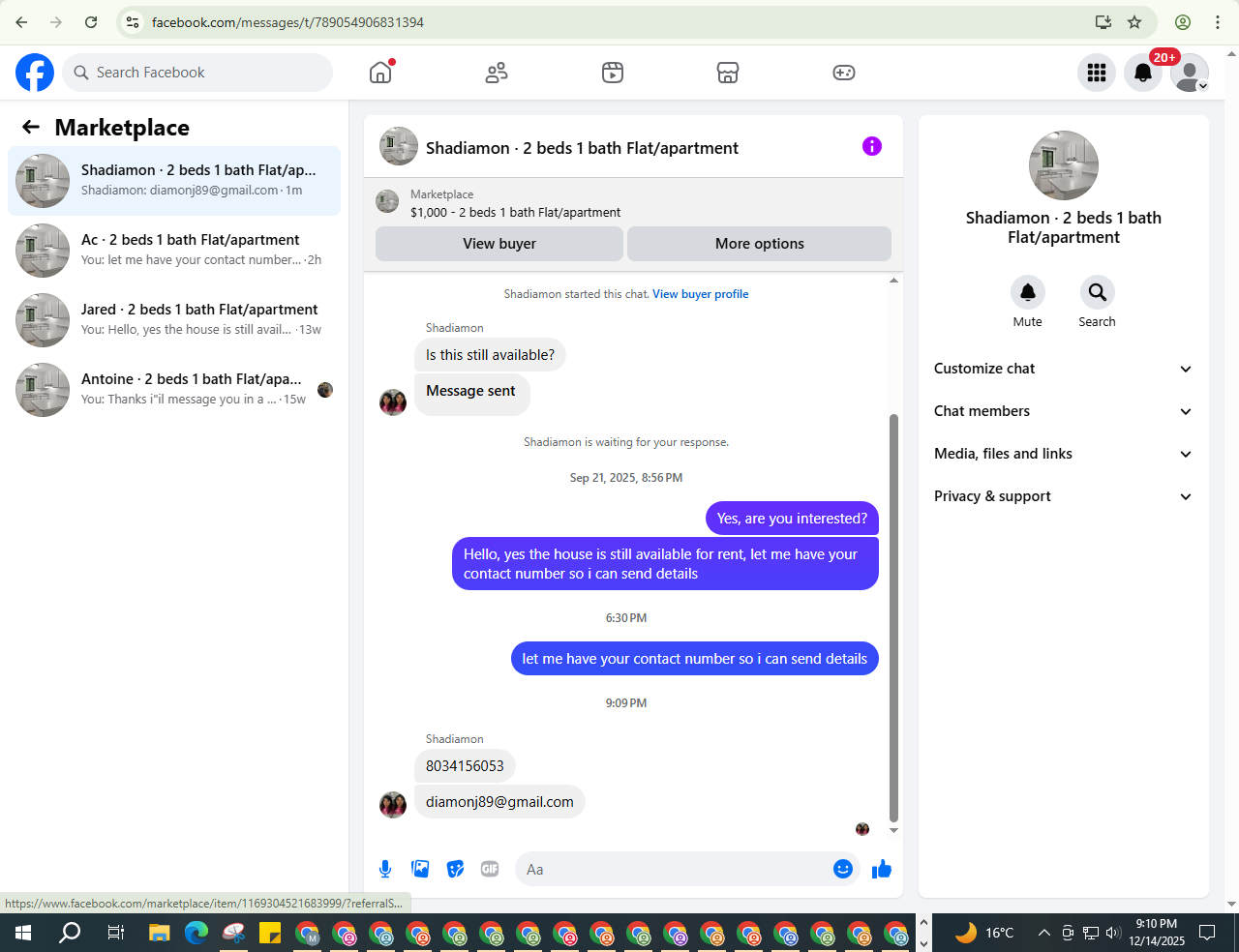Image resolution: width=1239 pixels, height=952 pixels.
Task: Click the 'Is this still available?' message
Action: click(490, 355)
